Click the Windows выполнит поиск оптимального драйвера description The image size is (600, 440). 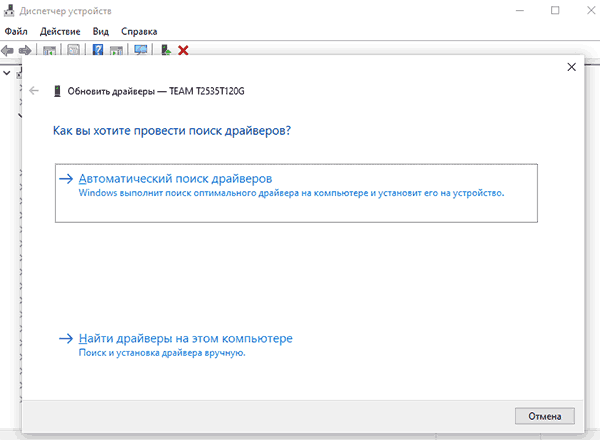click(291, 193)
